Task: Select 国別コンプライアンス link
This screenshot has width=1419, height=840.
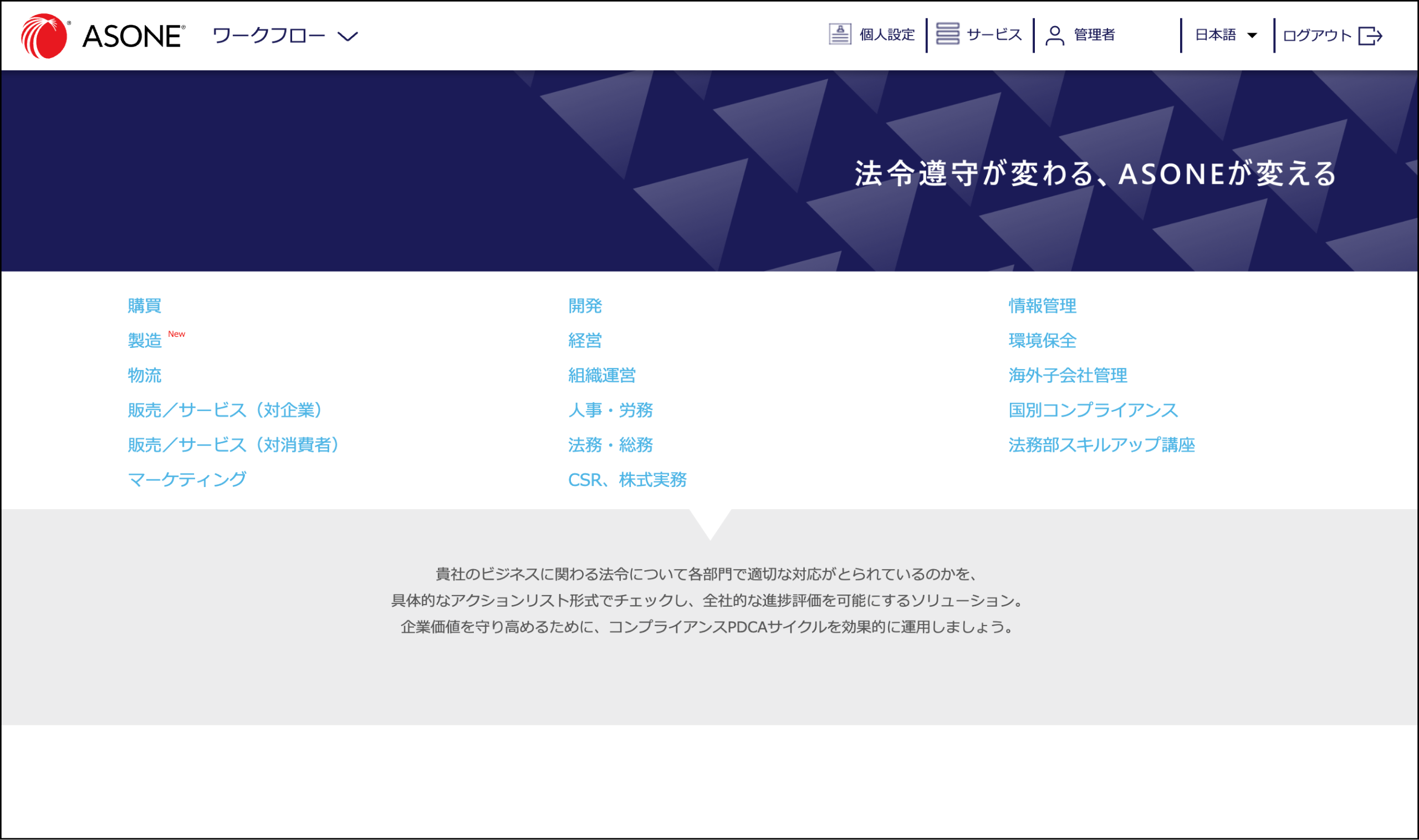Action: coord(1094,410)
